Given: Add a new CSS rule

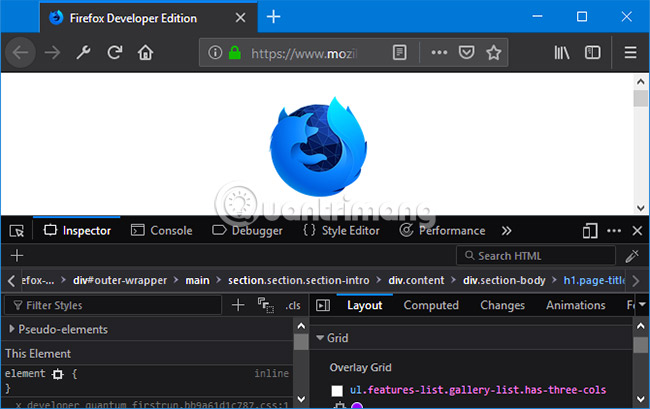Looking at the screenshot, I should pyautogui.click(x=238, y=305).
